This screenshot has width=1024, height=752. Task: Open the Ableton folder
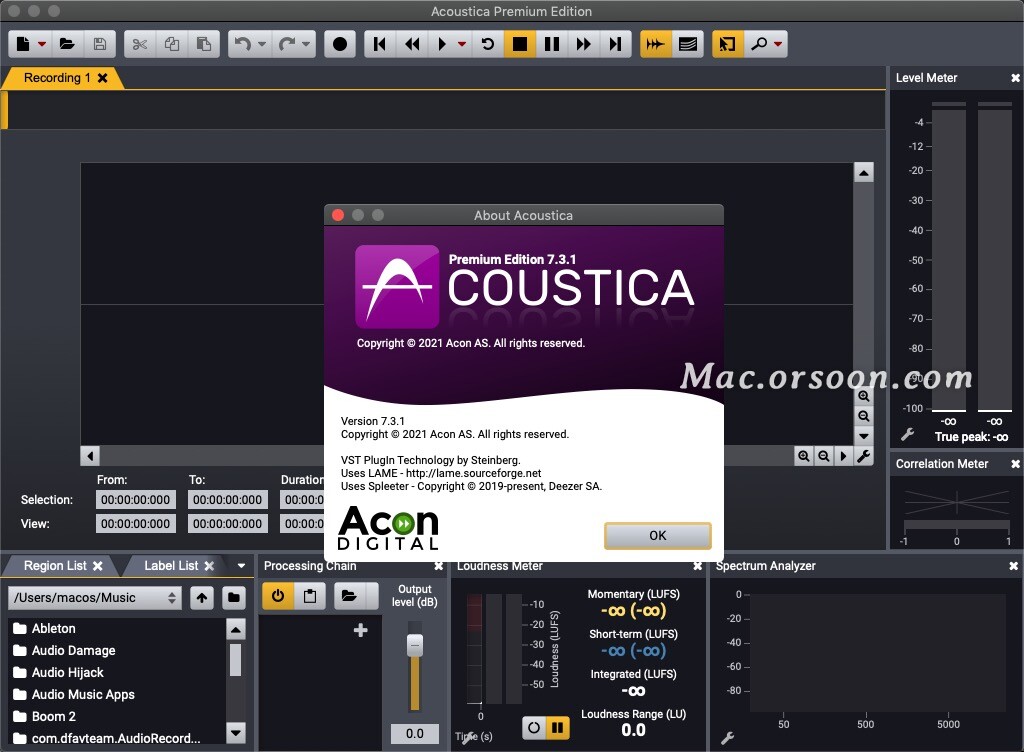click(x=54, y=628)
